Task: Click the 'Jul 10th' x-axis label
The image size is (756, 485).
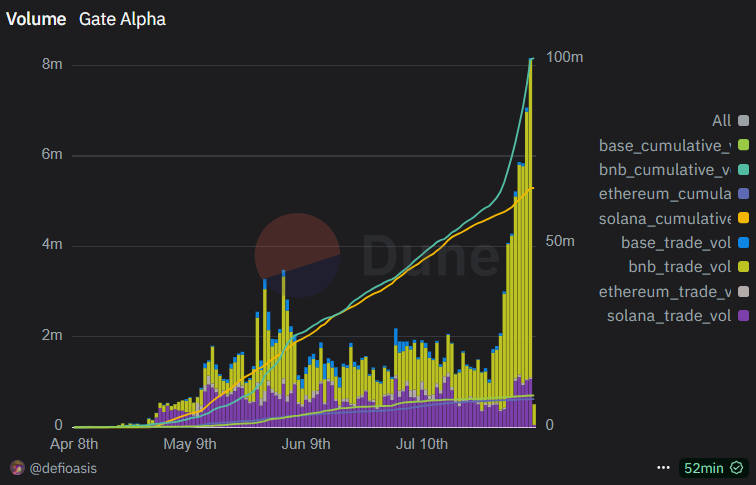Action: pyautogui.click(x=422, y=444)
